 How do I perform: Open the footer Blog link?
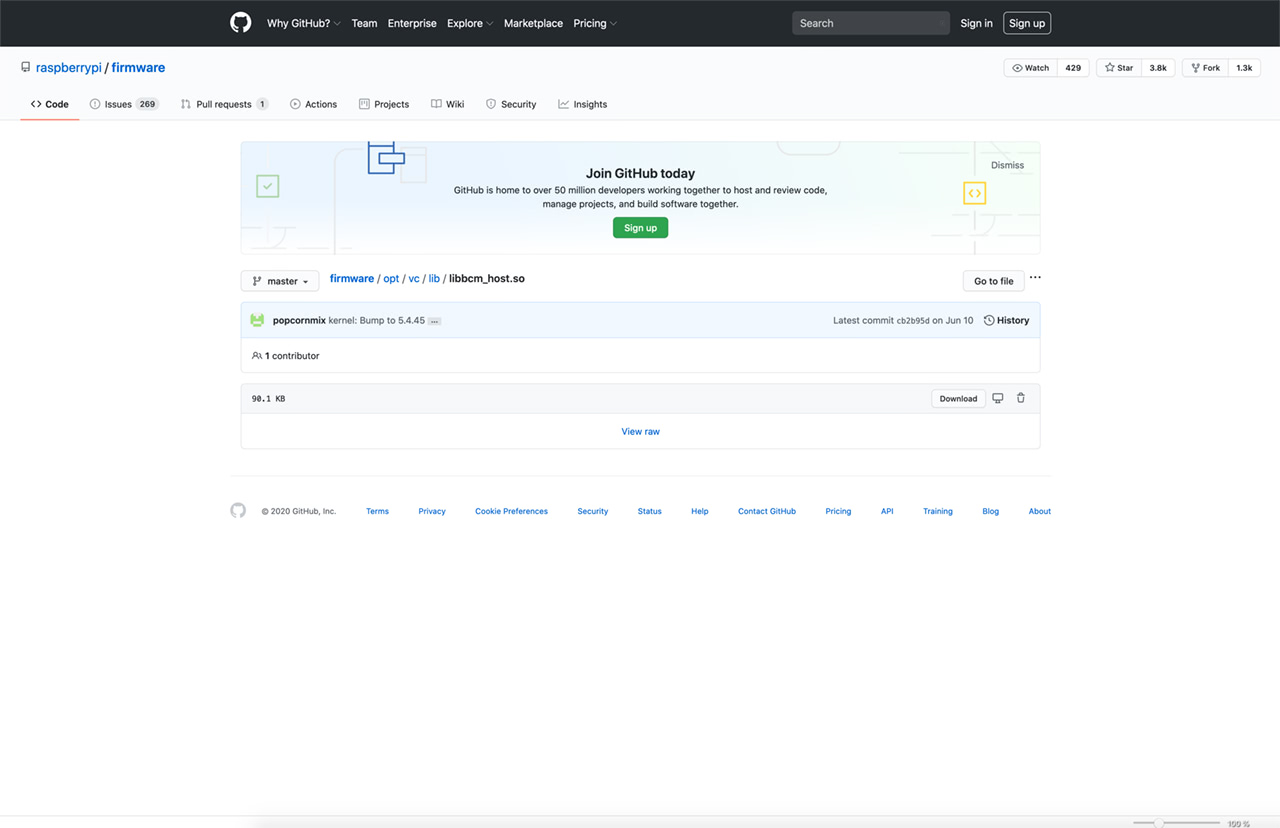pyautogui.click(x=990, y=511)
